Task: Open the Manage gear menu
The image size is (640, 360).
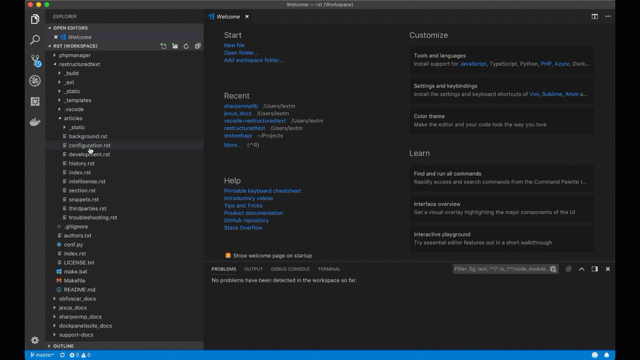Action: coord(35,340)
